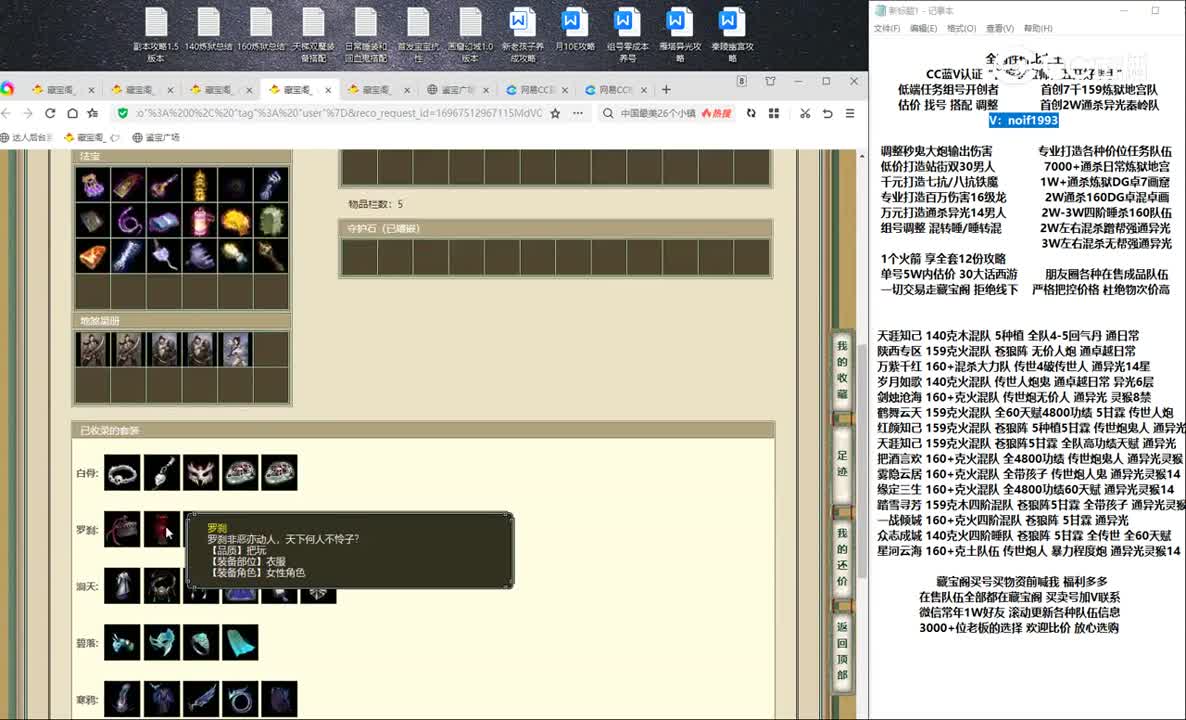Select the golden pagoda artifact in 法宝 grid

199,185
